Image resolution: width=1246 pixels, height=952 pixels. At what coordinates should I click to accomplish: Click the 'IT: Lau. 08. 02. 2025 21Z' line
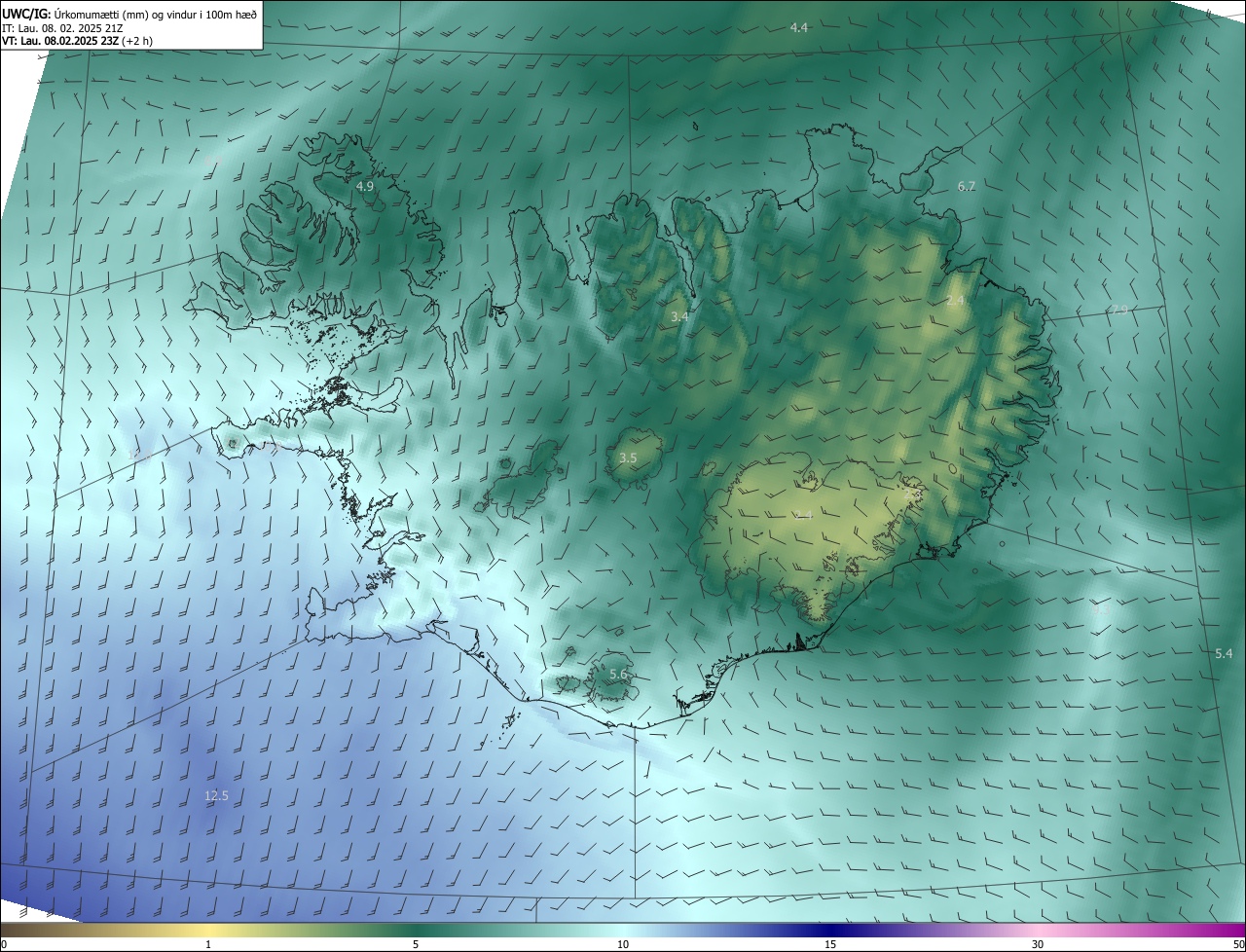(x=62, y=28)
